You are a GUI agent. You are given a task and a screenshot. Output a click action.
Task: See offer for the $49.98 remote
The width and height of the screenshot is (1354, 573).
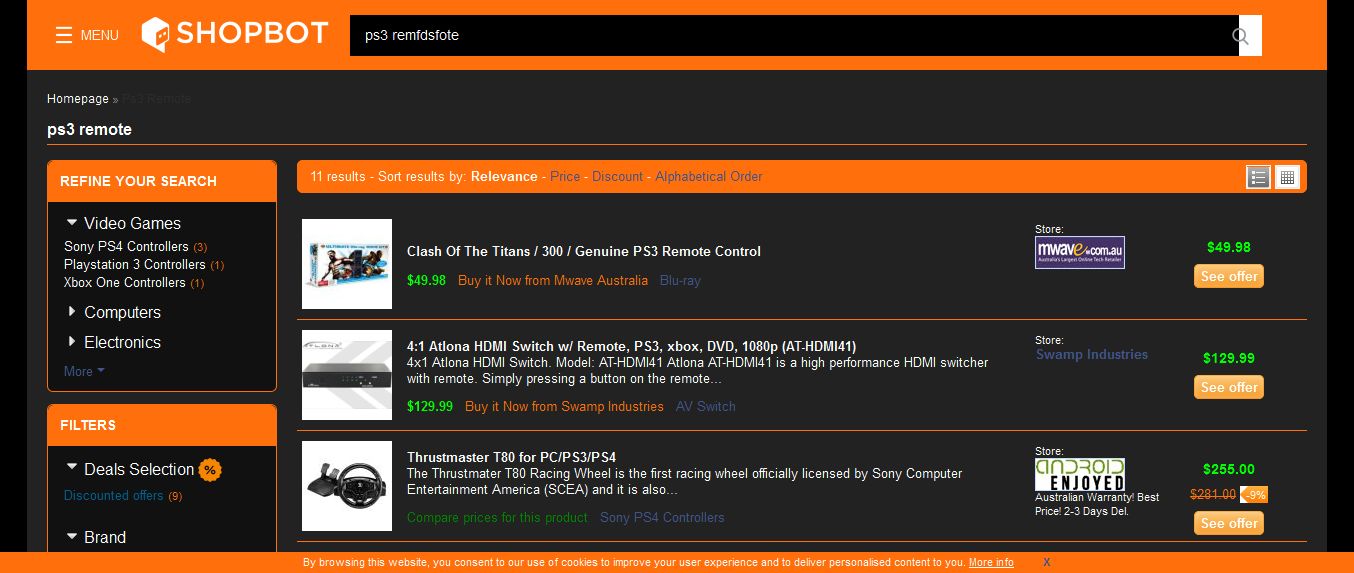(x=1229, y=276)
